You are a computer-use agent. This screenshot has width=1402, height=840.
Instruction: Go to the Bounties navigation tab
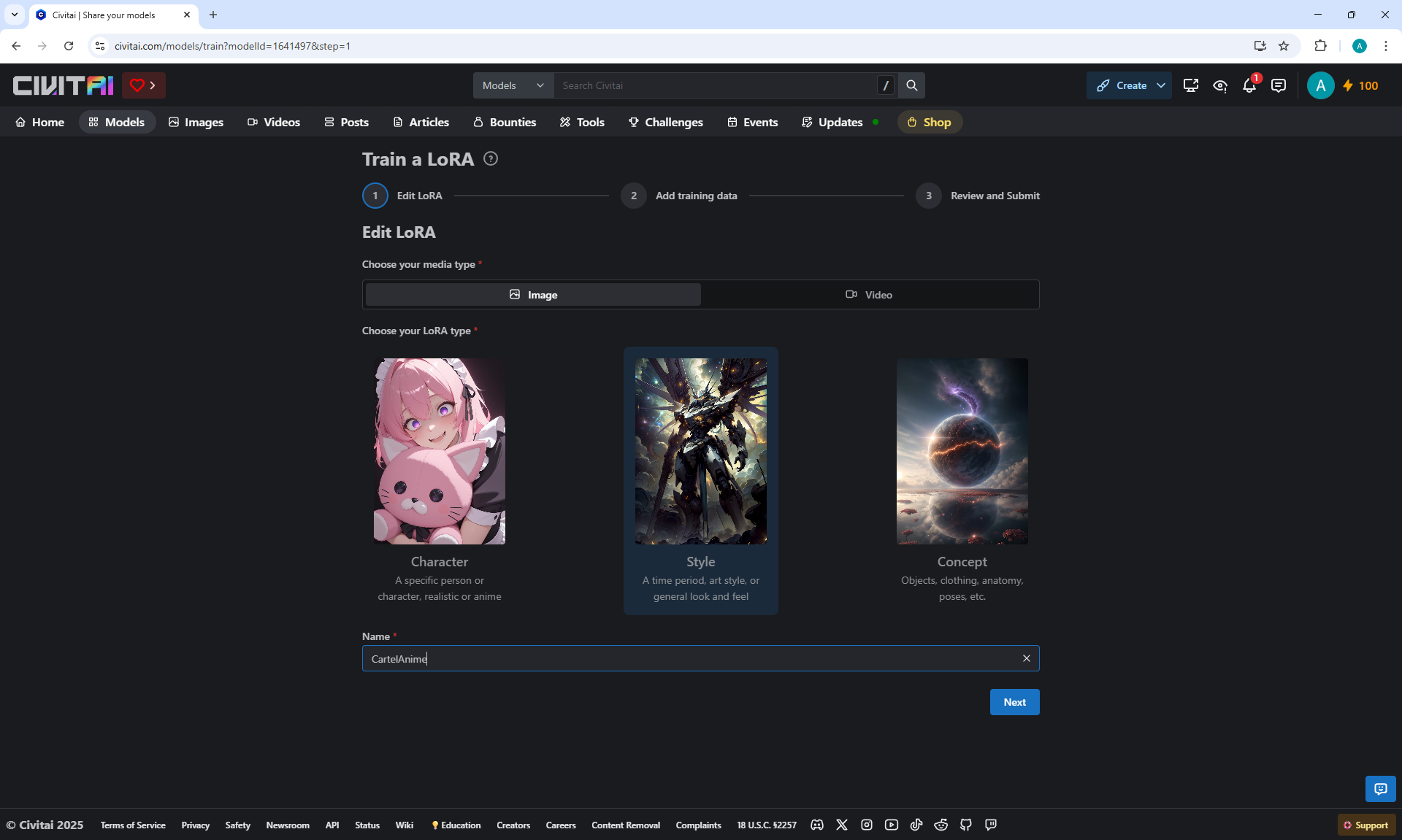pyautogui.click(x=505, y=122)
